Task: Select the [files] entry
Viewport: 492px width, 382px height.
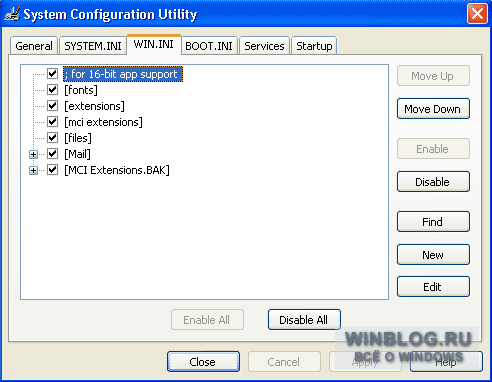Action: [x=78, y=138]
